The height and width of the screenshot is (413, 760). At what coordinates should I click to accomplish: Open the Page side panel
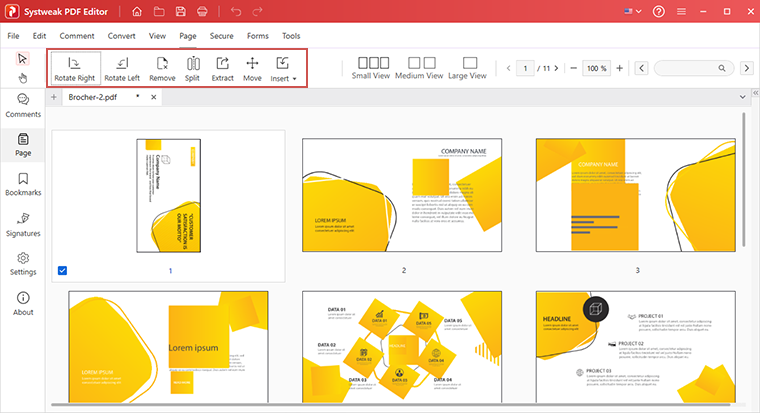23,145
